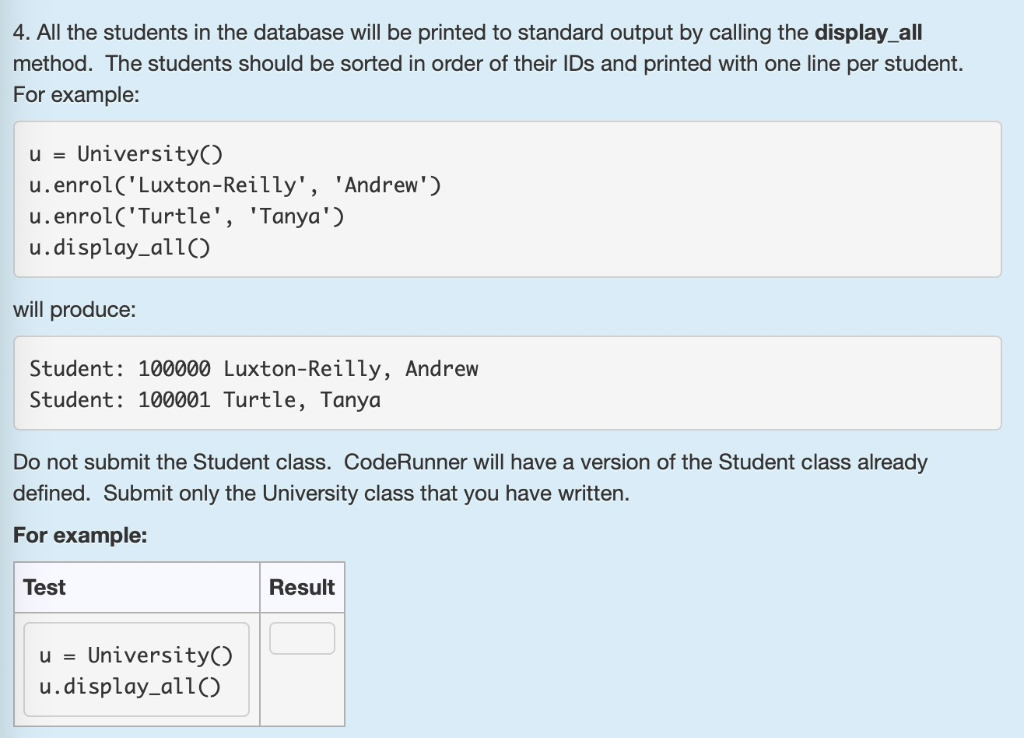This screenshot has width=1024, height=738.
Task: Click the Test column header
Action: [44, 587]
